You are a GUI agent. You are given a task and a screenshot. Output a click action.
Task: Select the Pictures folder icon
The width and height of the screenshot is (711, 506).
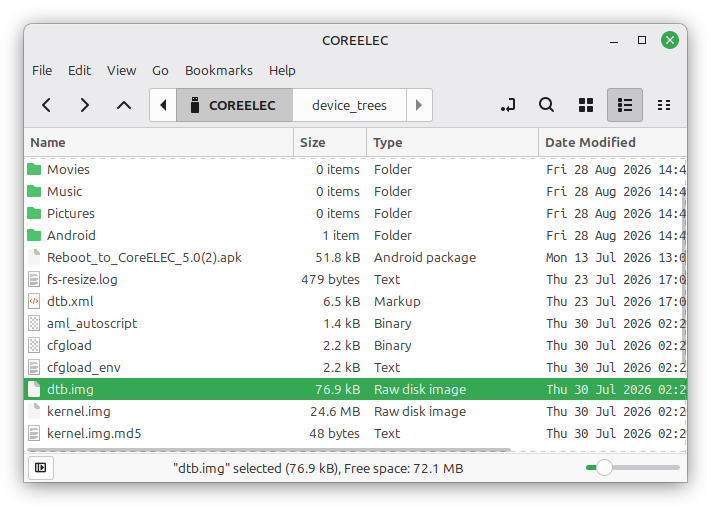coord(34,213)
